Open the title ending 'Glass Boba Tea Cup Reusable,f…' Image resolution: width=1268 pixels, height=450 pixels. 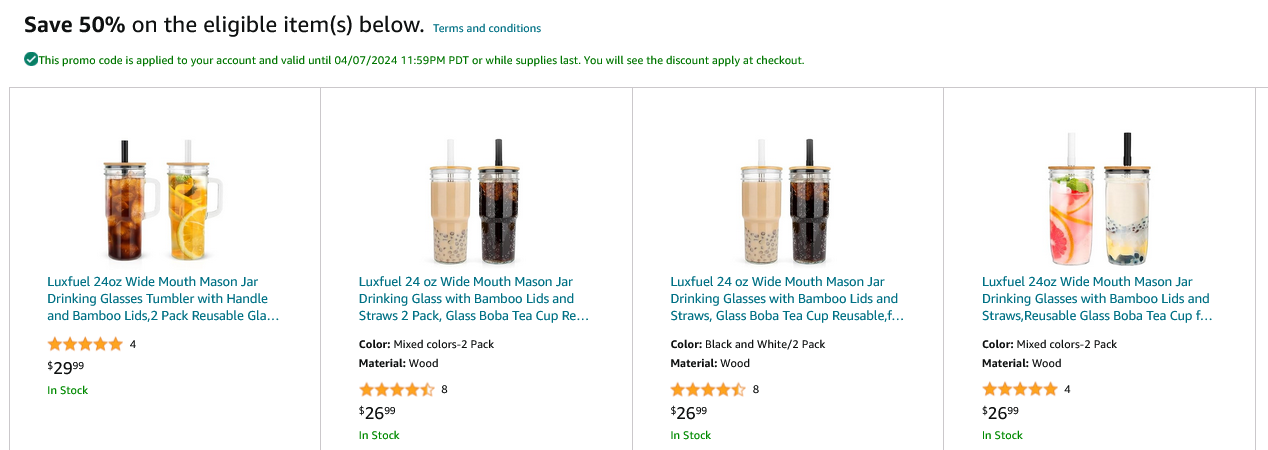tap(786, 299)
